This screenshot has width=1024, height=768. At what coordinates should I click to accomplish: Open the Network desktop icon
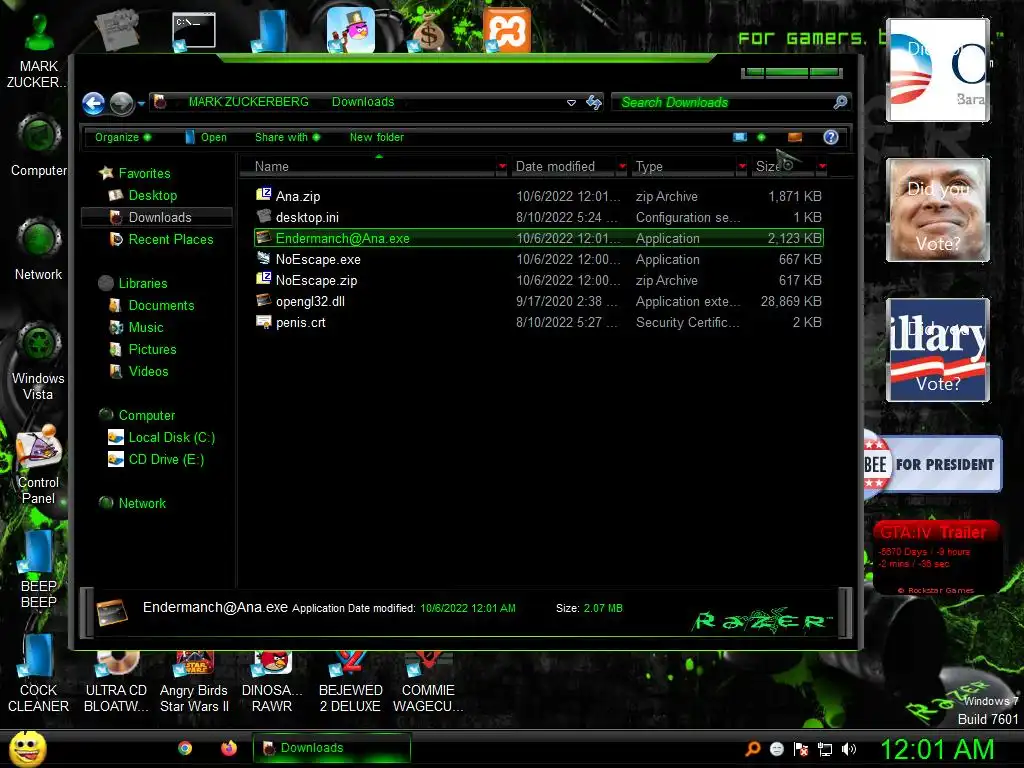pos(39,249)
